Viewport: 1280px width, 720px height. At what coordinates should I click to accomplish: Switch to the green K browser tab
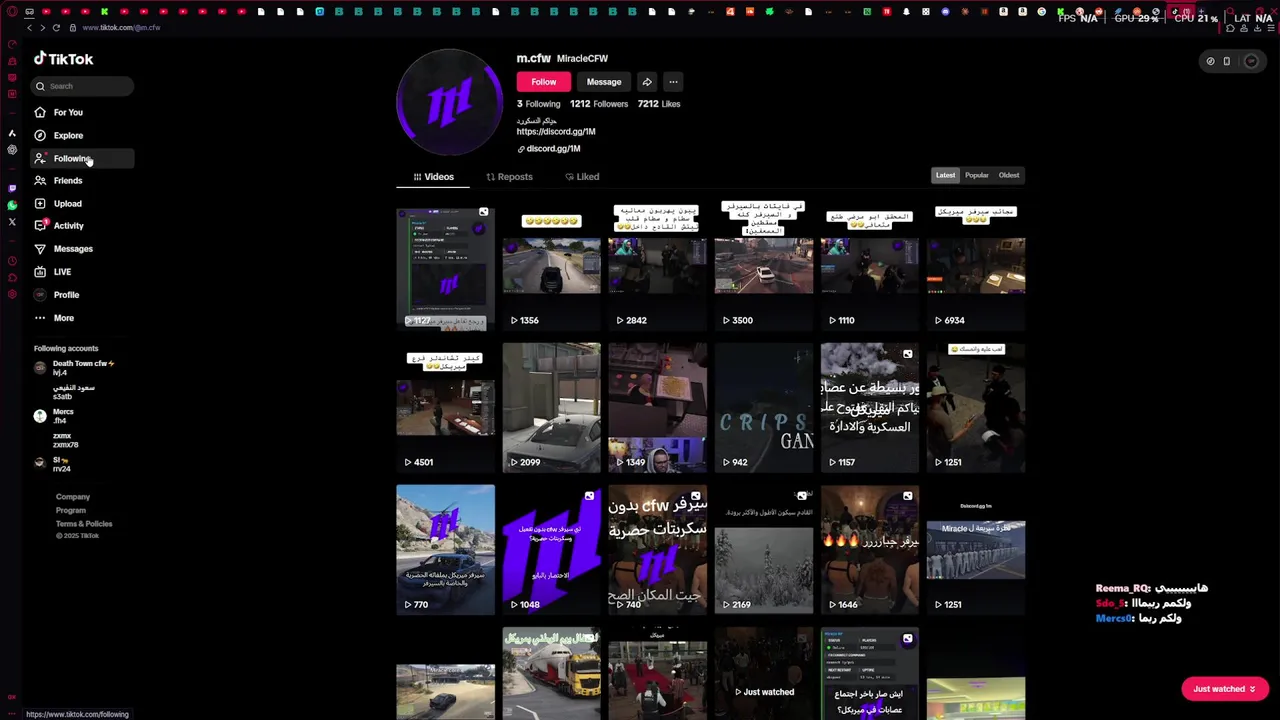104,12
